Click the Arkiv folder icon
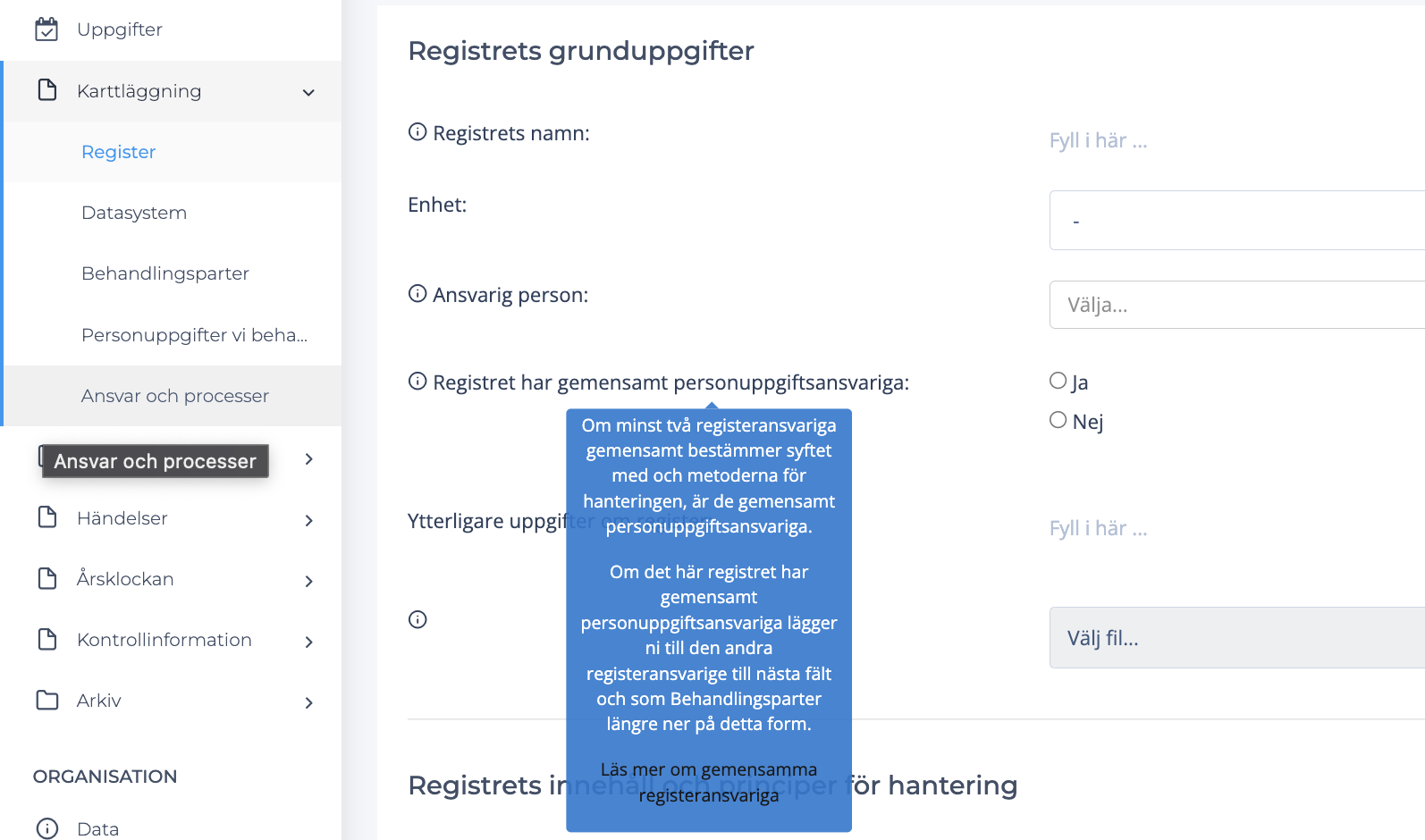 pyautogui.click(x=47, y=700)
